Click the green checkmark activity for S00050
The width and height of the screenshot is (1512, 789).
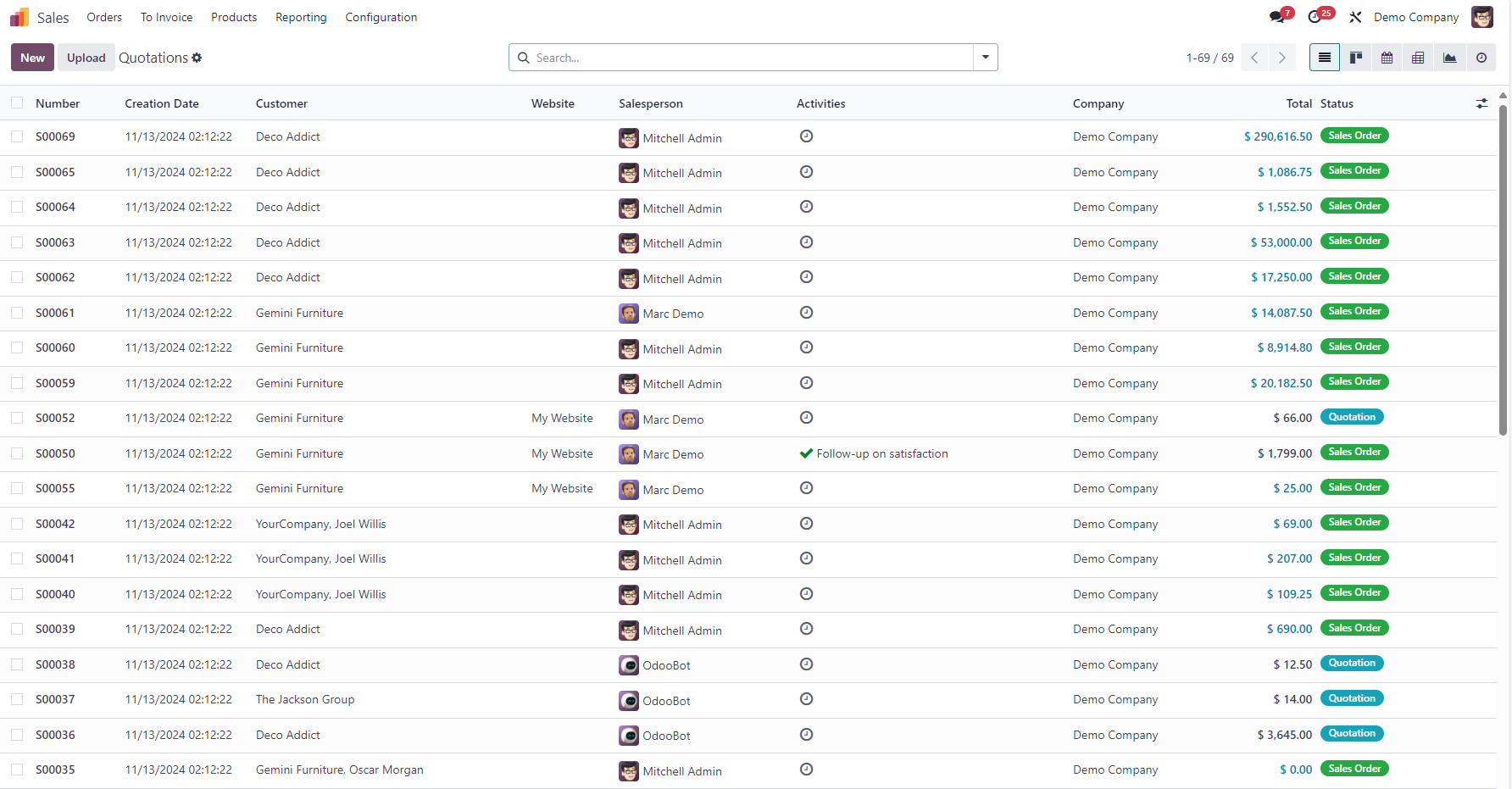(806, 453)
